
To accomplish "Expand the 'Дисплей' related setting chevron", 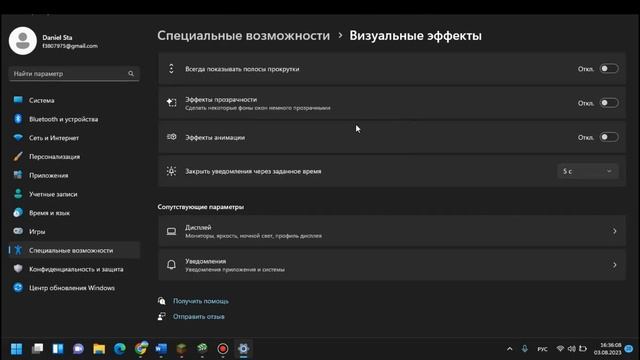I will pyautogui.click(x=614, y=231).
